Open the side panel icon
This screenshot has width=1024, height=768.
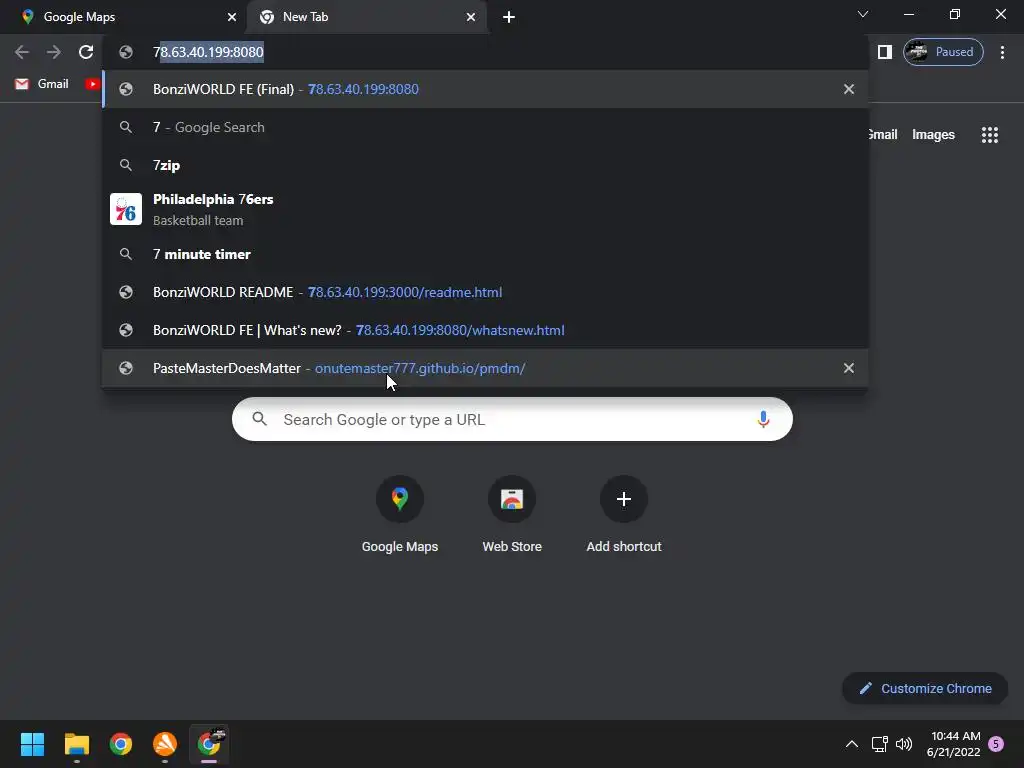click(x=884, y=52)
